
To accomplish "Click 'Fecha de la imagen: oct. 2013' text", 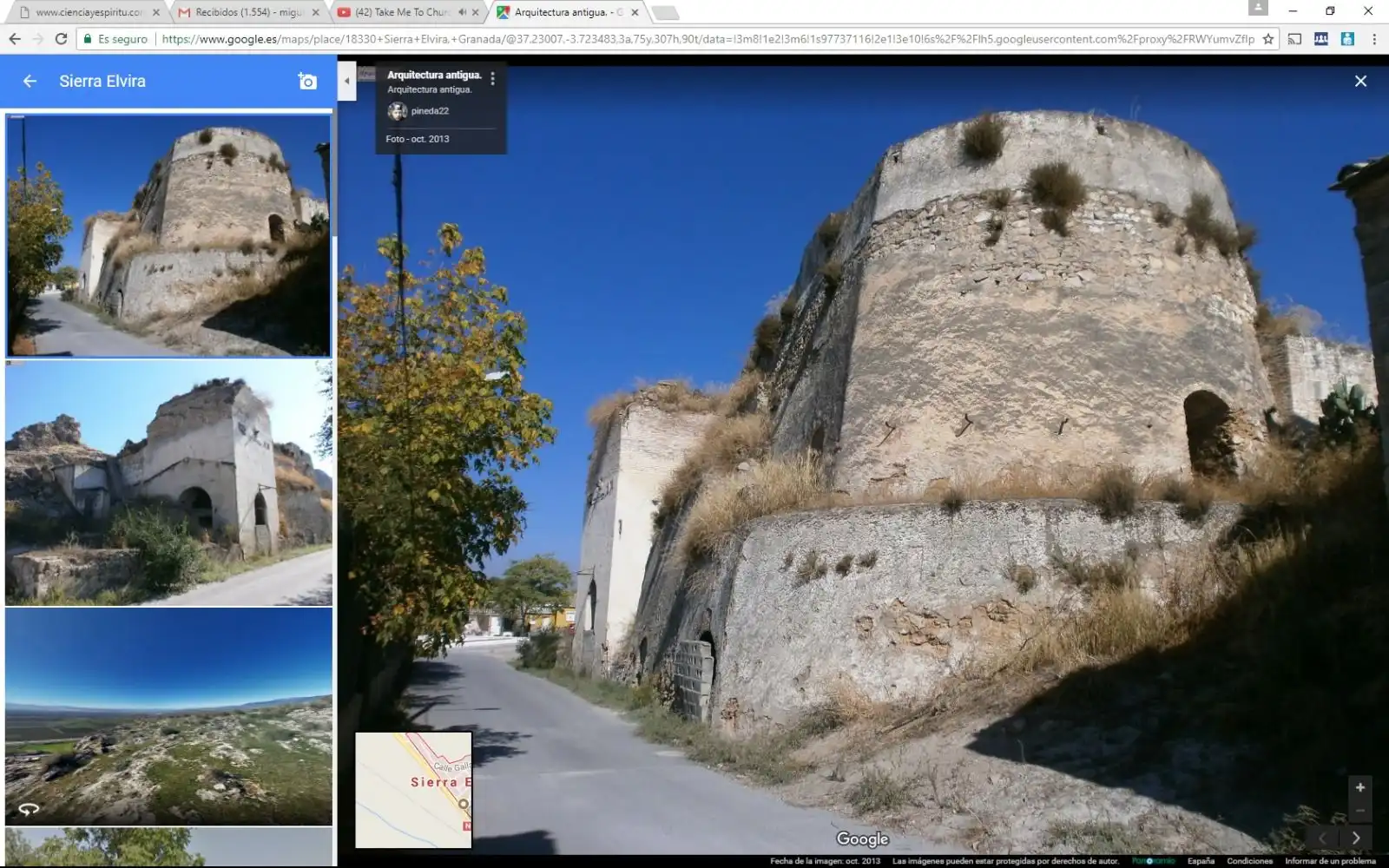I will click(x=825, y=861).
